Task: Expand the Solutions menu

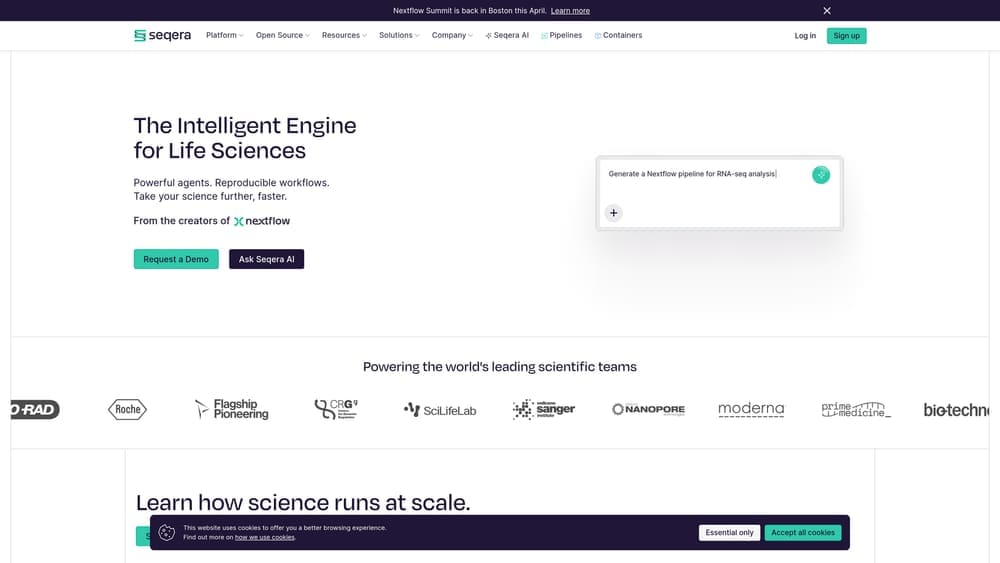Action: 399,36
